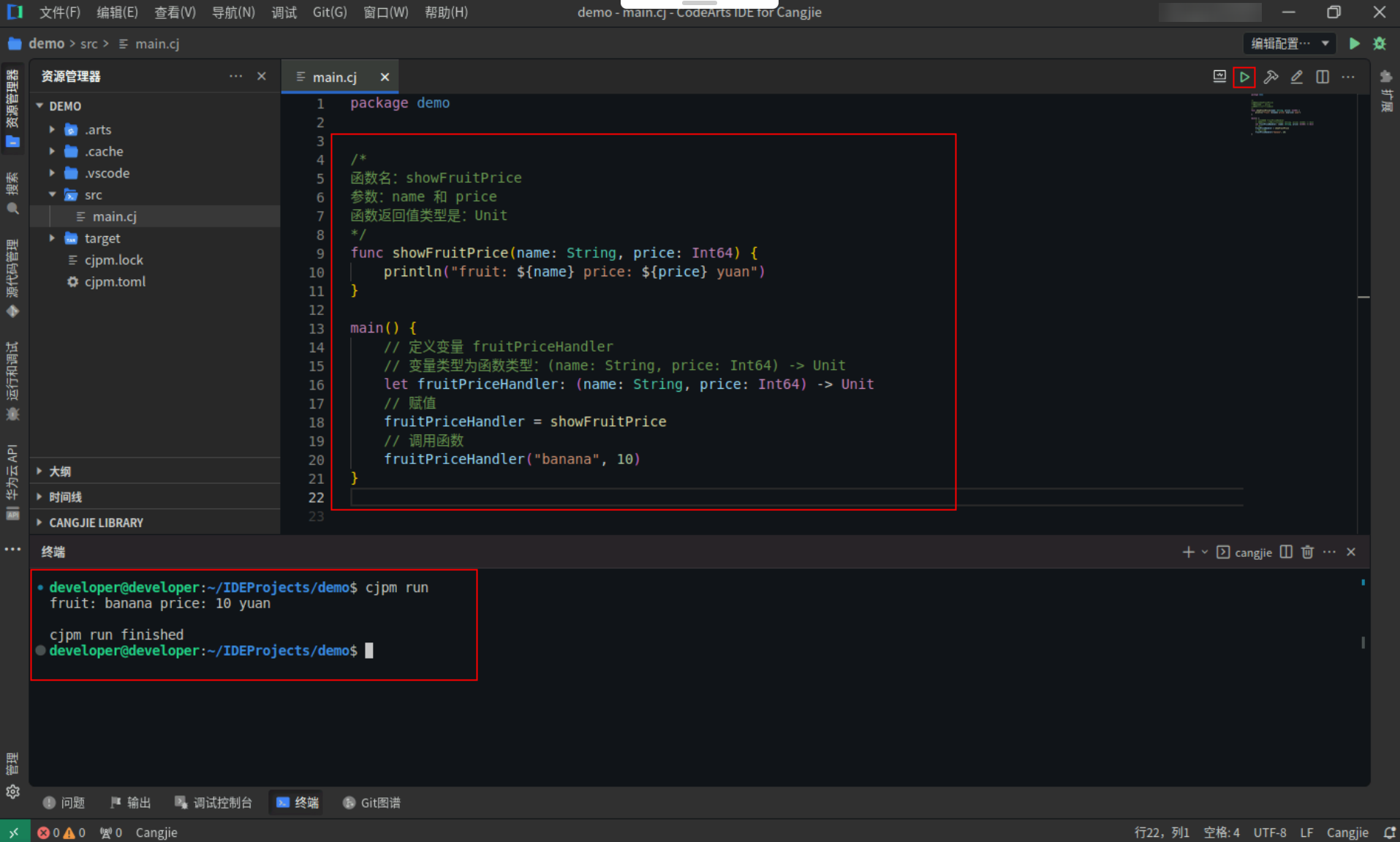Open Source Control view in activity bar

pos(12,278)
